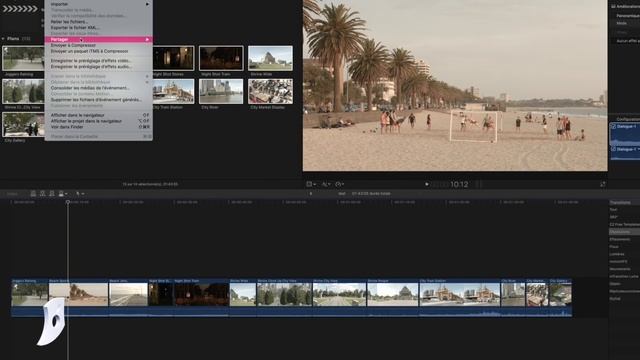Click the 10:12 timecode display
The image size is (640, 360).
pos(459,184)
